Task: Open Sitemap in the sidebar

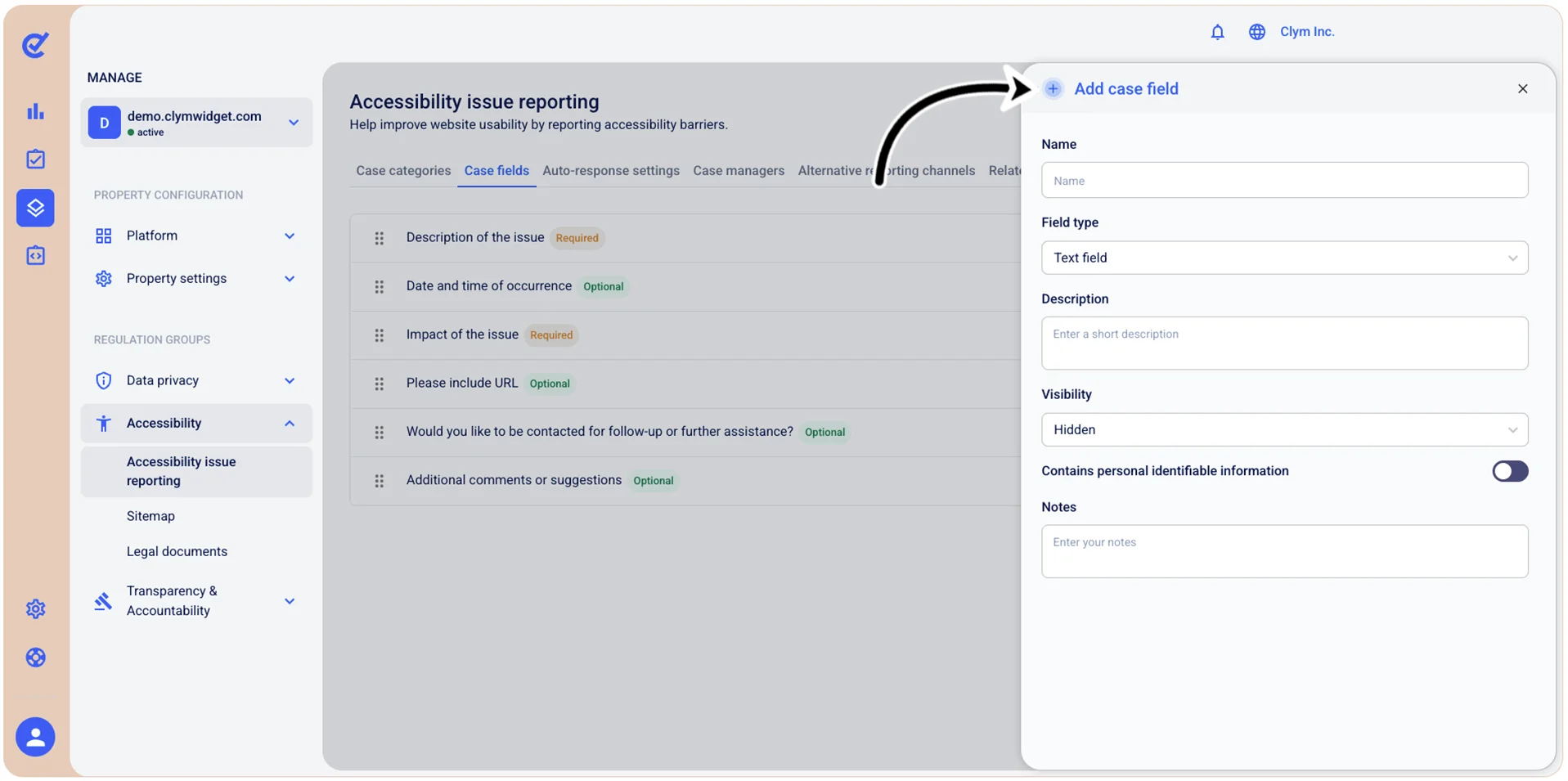Action: coord(151,516)
